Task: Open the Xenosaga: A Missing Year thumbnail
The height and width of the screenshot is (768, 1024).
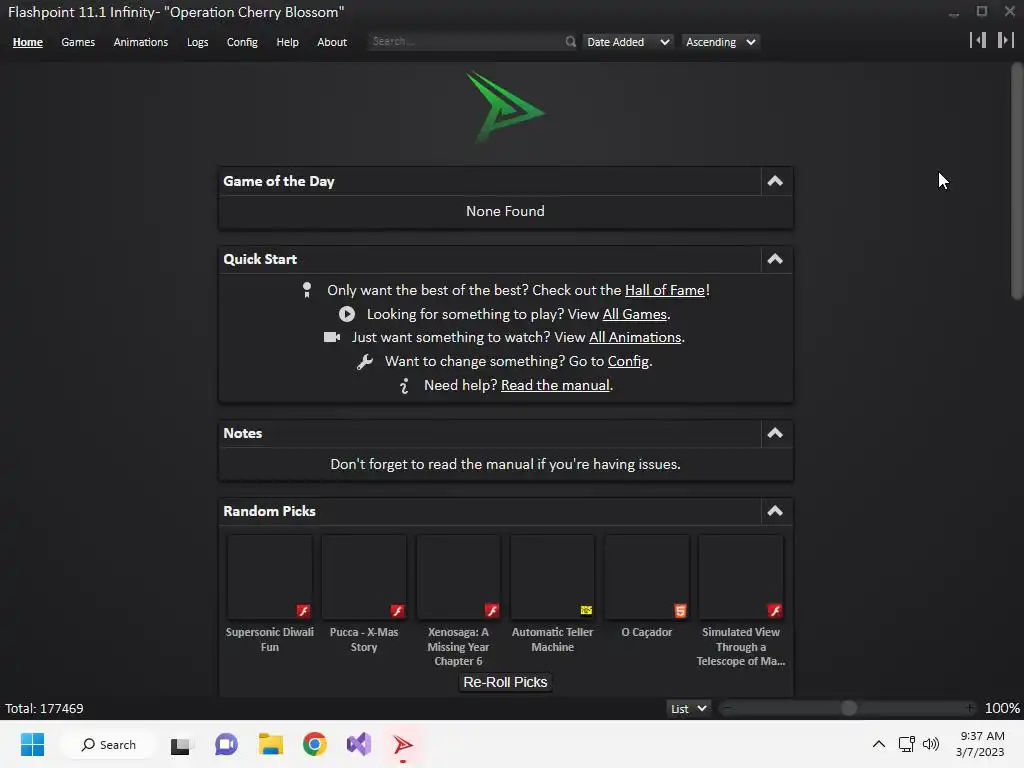Action: pyautogui.click(x=458, y=577)
